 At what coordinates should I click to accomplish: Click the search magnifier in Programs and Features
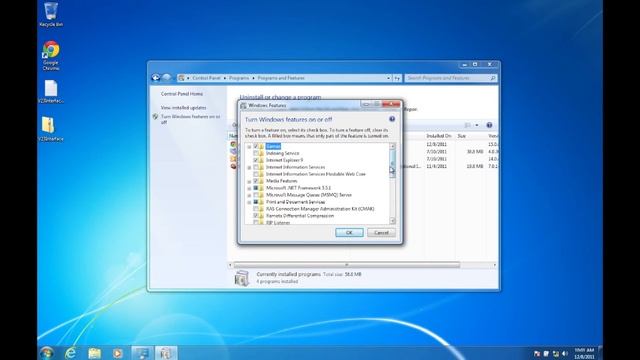[493, 78]
